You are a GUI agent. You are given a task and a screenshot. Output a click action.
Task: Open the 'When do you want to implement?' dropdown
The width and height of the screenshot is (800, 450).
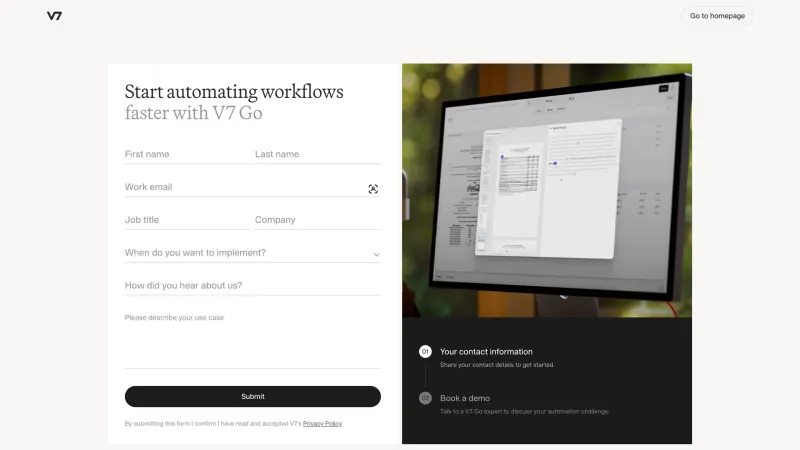(253, 253)
